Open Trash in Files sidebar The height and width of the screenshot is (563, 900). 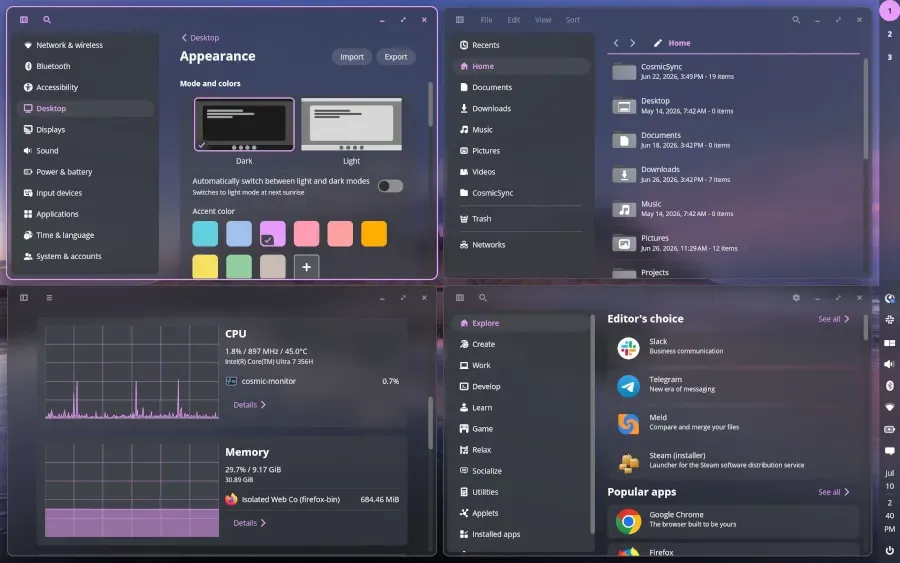(x=521, y=219)
